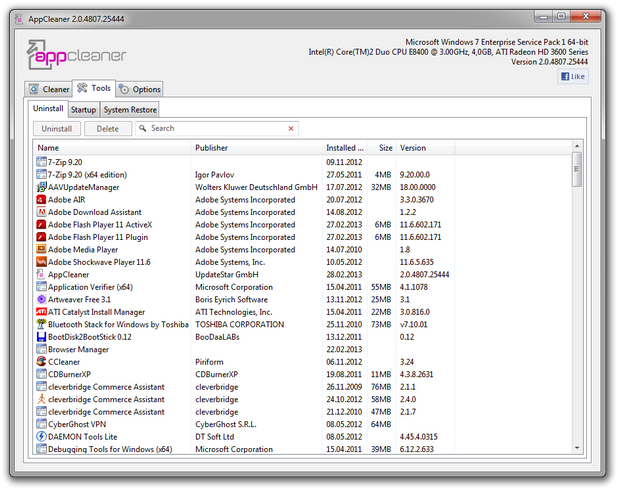Image resolution: width=618 pixels, height=489 pixels.
Task: Switch to the System Restore sub-tab
Action: 130,109
